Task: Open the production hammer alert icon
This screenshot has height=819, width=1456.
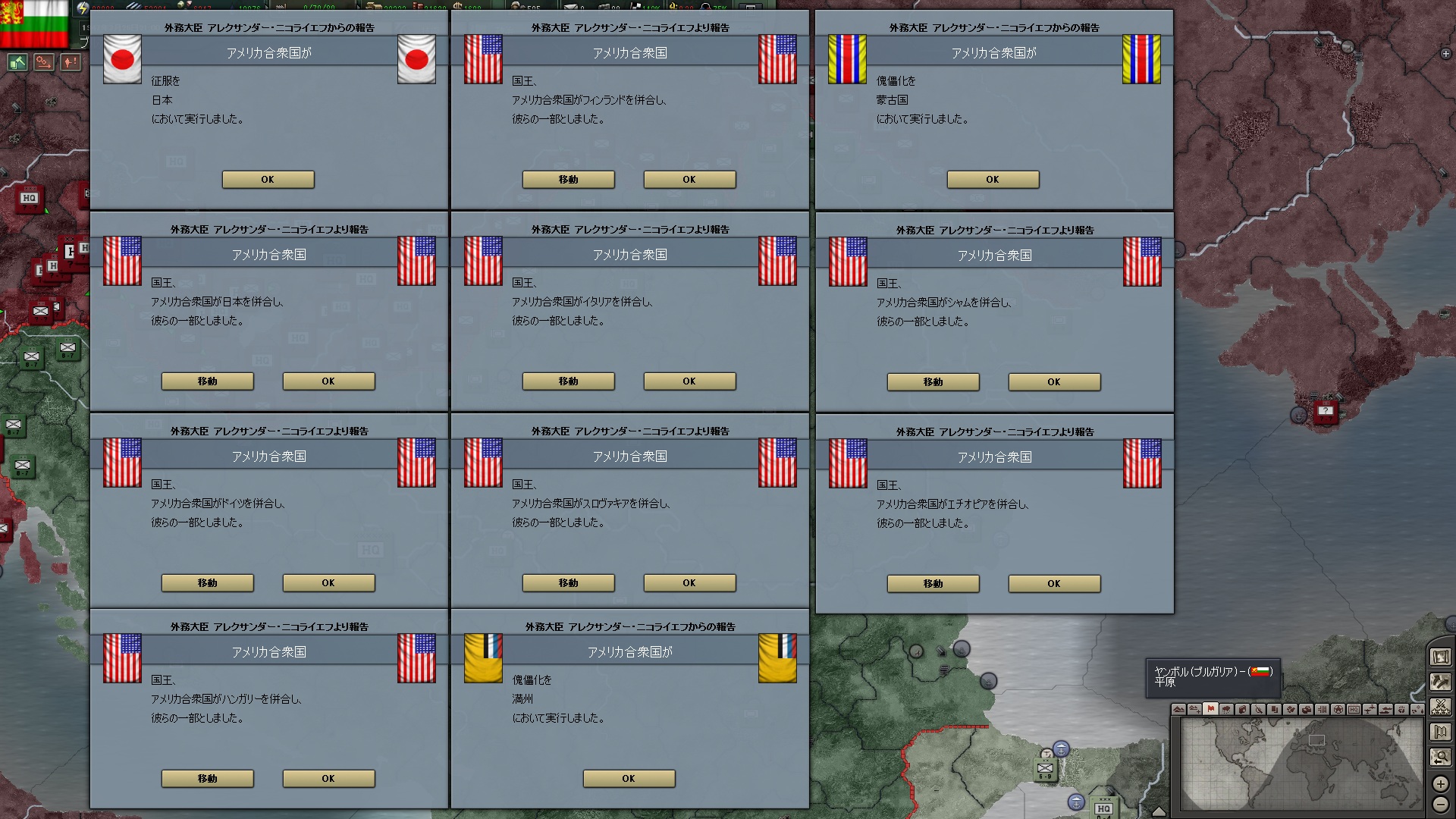Action: (17, 62)
